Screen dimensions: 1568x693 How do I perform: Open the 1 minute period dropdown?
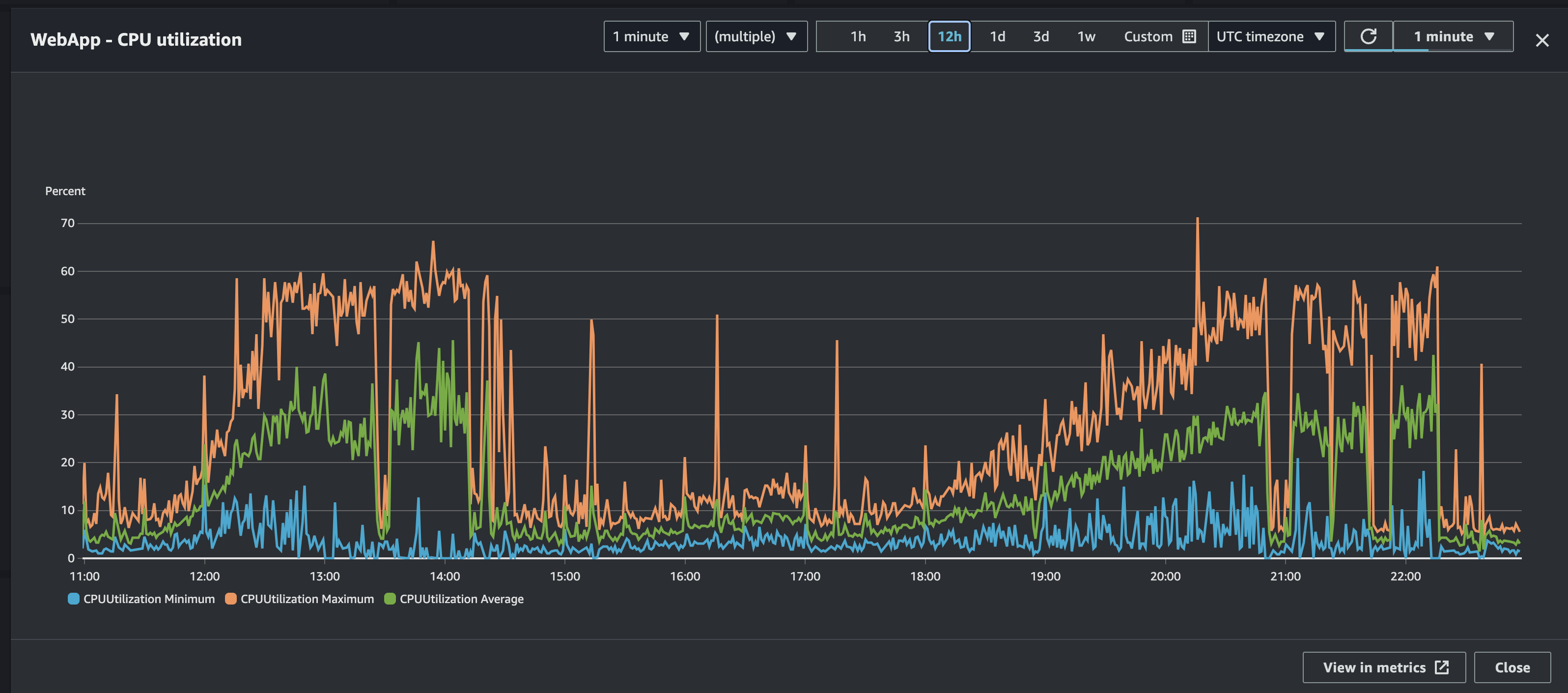652,36
